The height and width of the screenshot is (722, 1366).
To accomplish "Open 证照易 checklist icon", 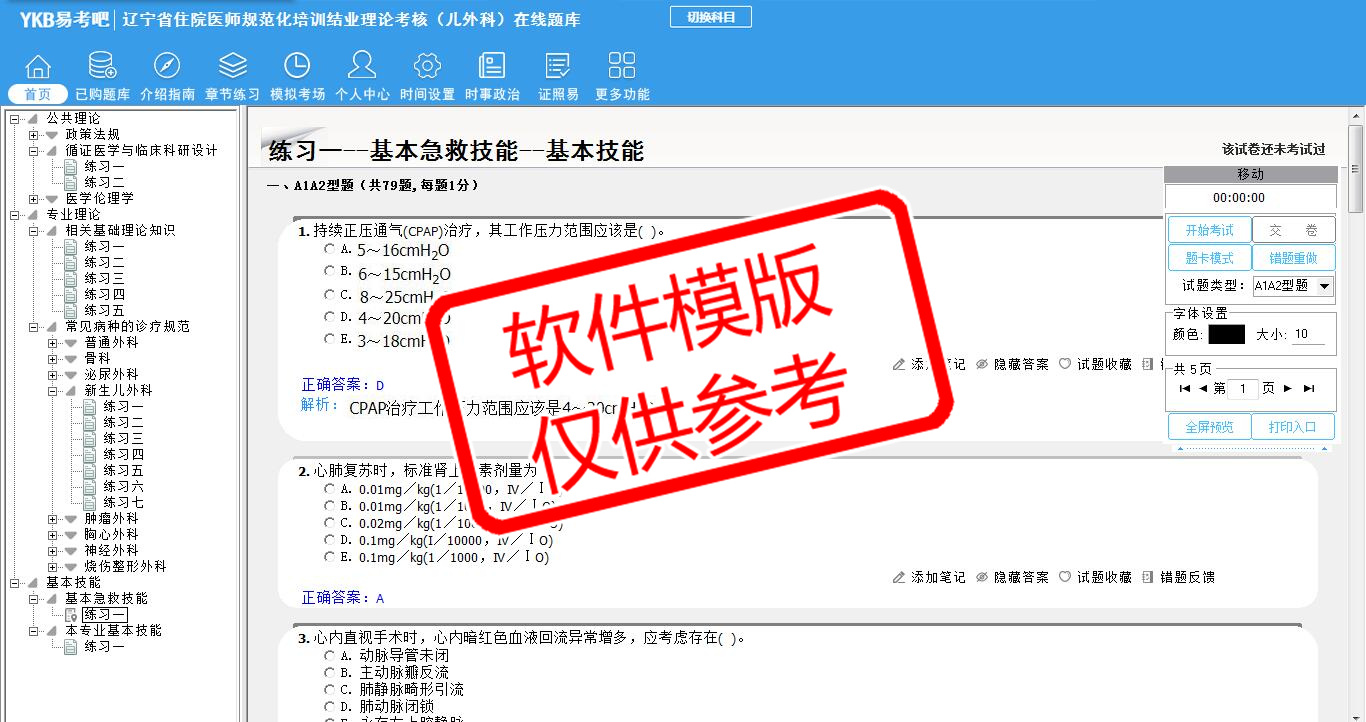I will 558,67.
